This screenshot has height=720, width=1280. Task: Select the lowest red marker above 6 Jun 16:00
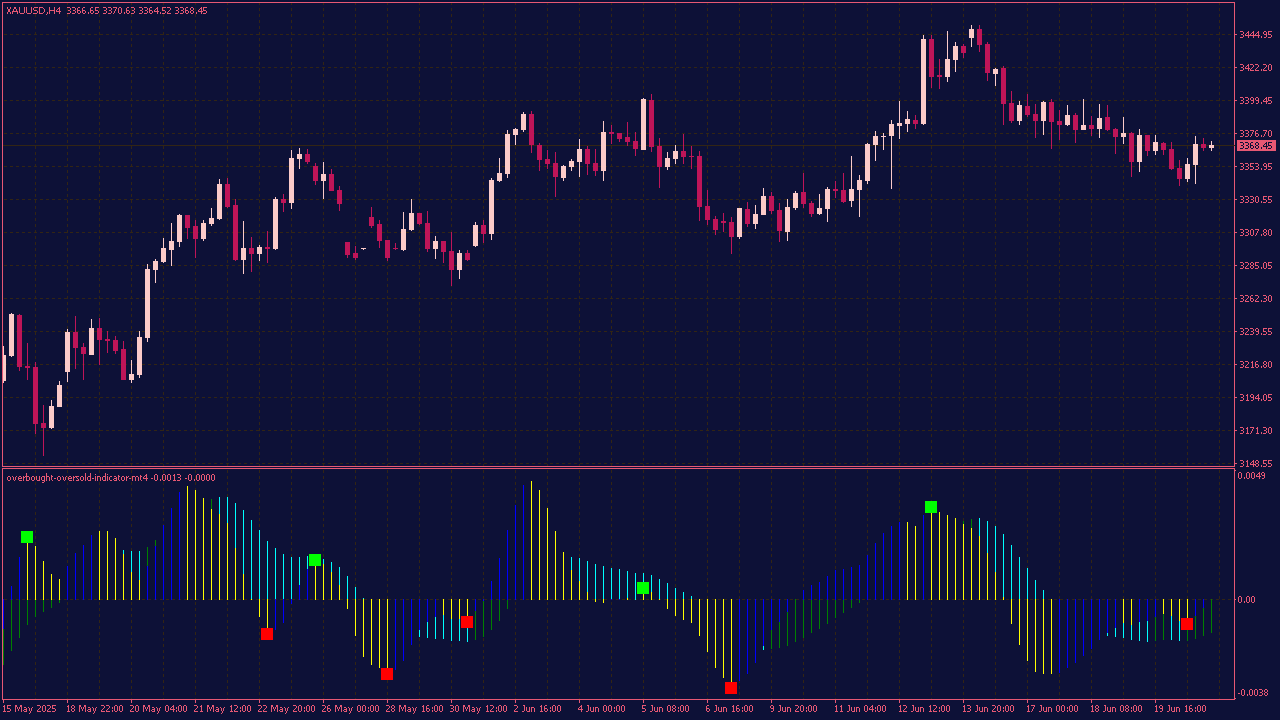pyautogui.click(x=731, y=688)
